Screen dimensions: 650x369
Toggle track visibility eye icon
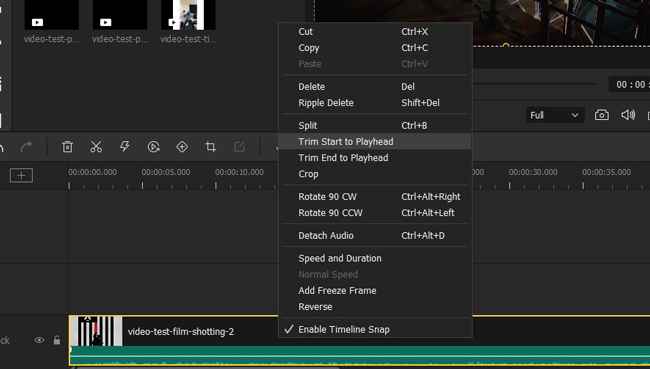click(39, 340)
